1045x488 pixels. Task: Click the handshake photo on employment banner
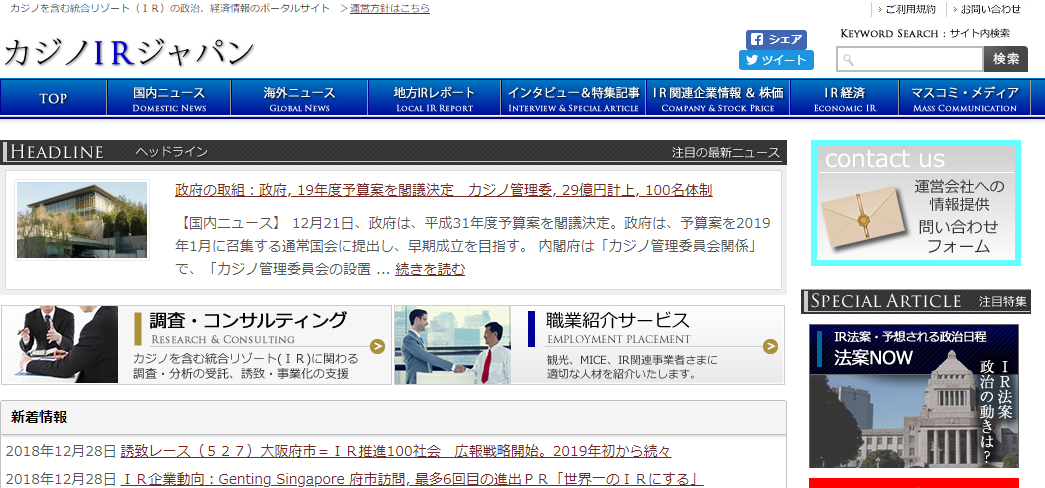(453, 345)
